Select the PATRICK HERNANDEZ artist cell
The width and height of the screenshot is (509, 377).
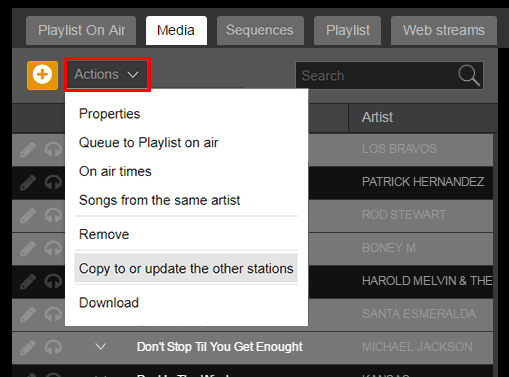coord(423,182)
